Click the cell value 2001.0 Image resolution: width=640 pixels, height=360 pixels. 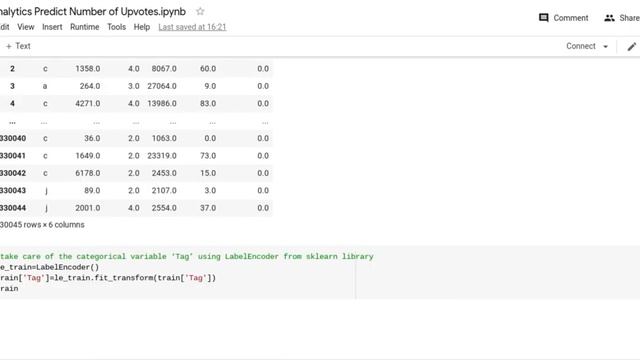point(88,208)
